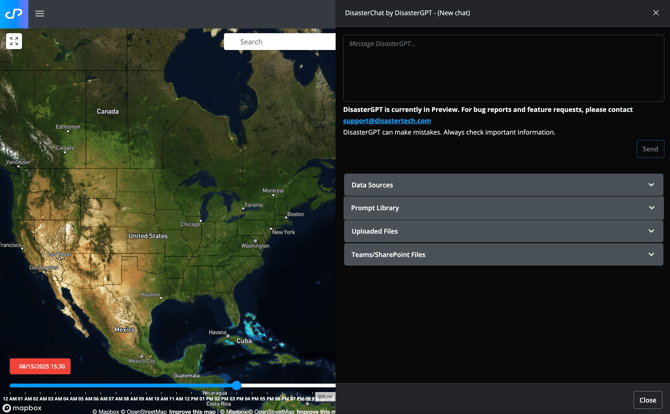Open the hamburger menu
Image resolution: width=670 pixels, height=414 pixels.
point(40,14)
